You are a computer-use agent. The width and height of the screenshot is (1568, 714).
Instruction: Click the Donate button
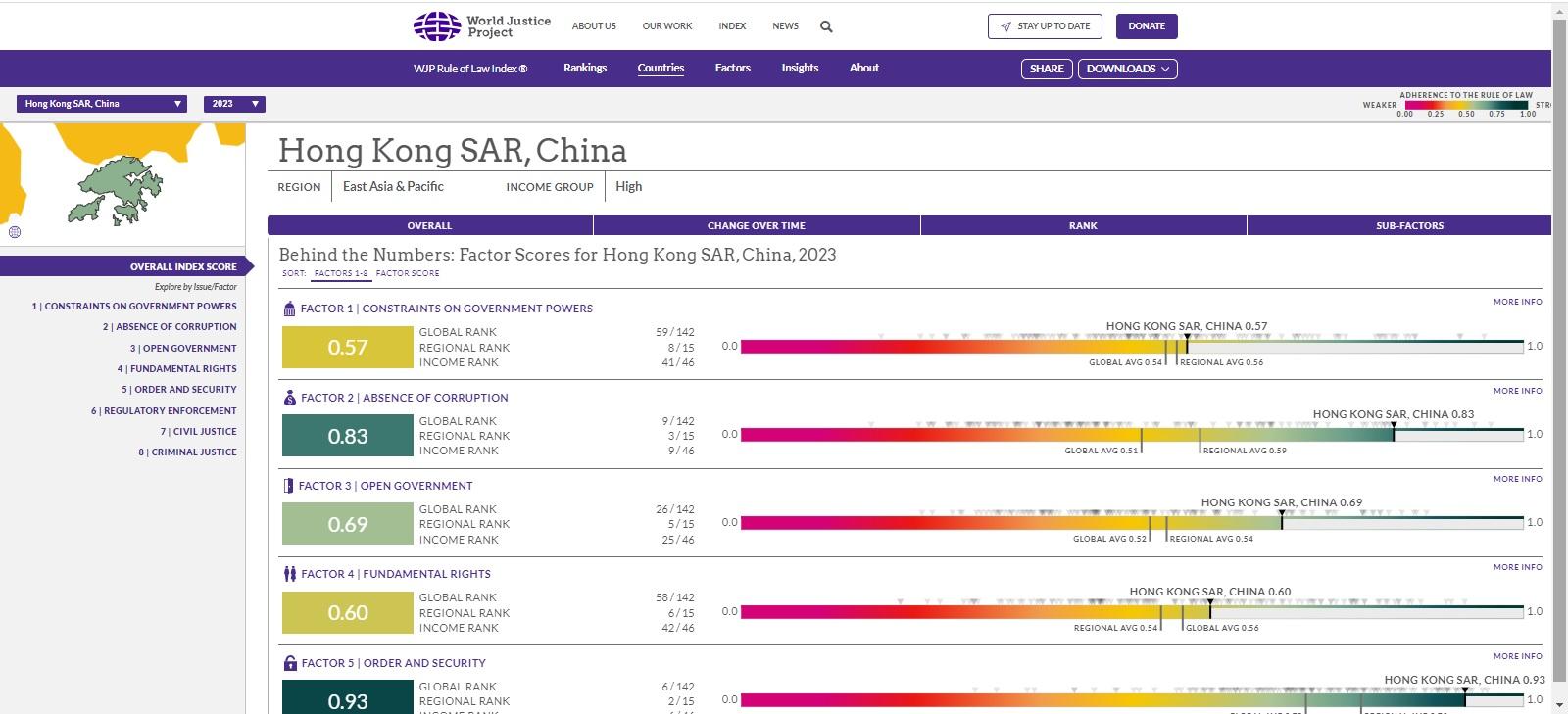tap(1146, 26)
